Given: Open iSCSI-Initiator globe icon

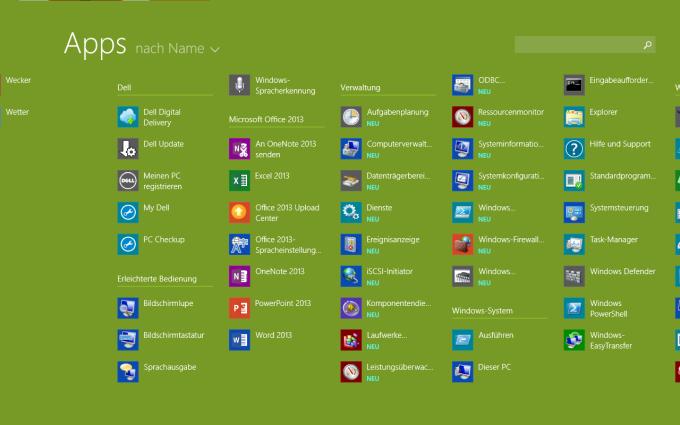Looking at the screenshot, I should click(x=351, y=276).
